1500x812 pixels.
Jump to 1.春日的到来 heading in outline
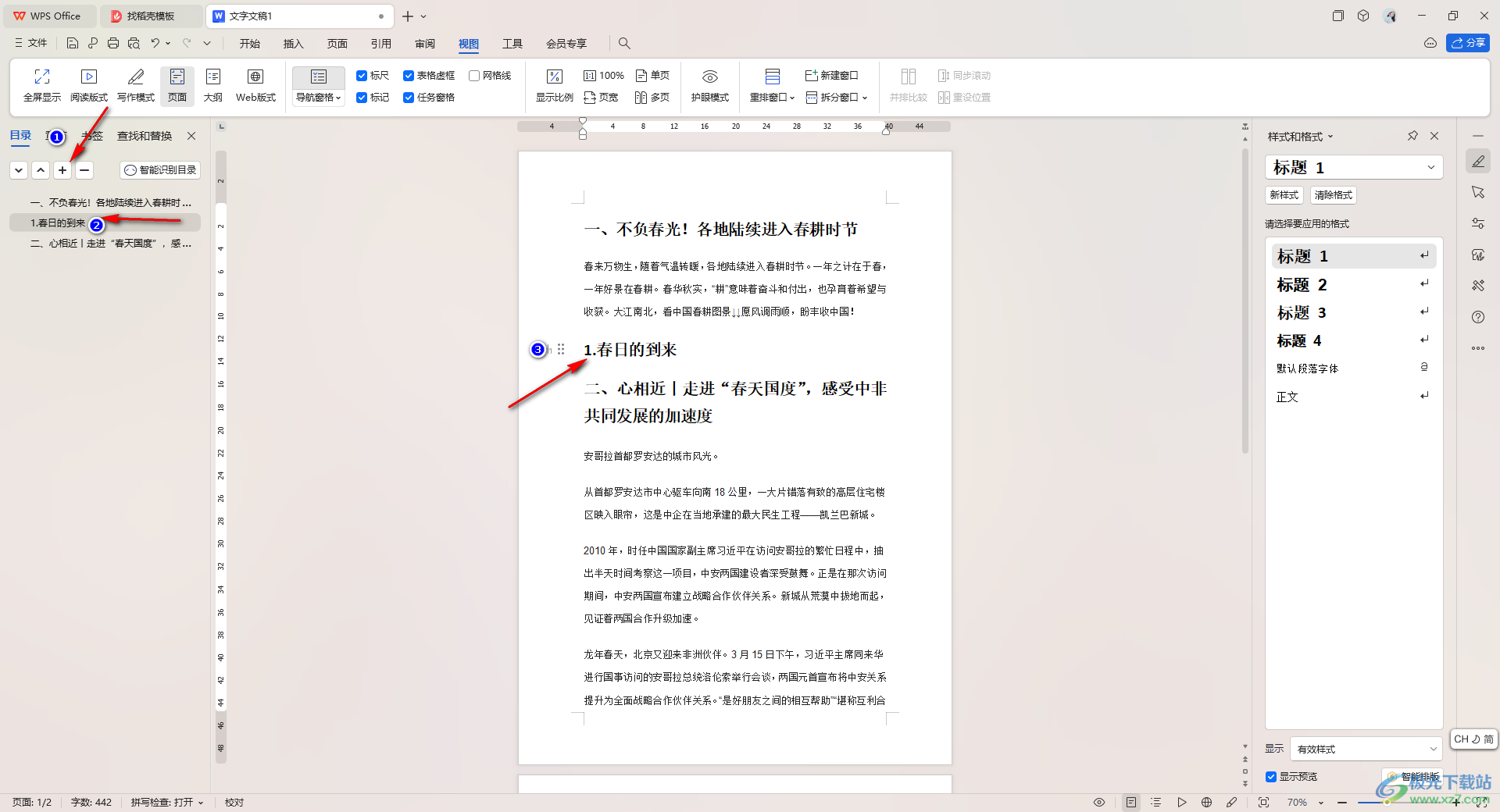[105, 223]
